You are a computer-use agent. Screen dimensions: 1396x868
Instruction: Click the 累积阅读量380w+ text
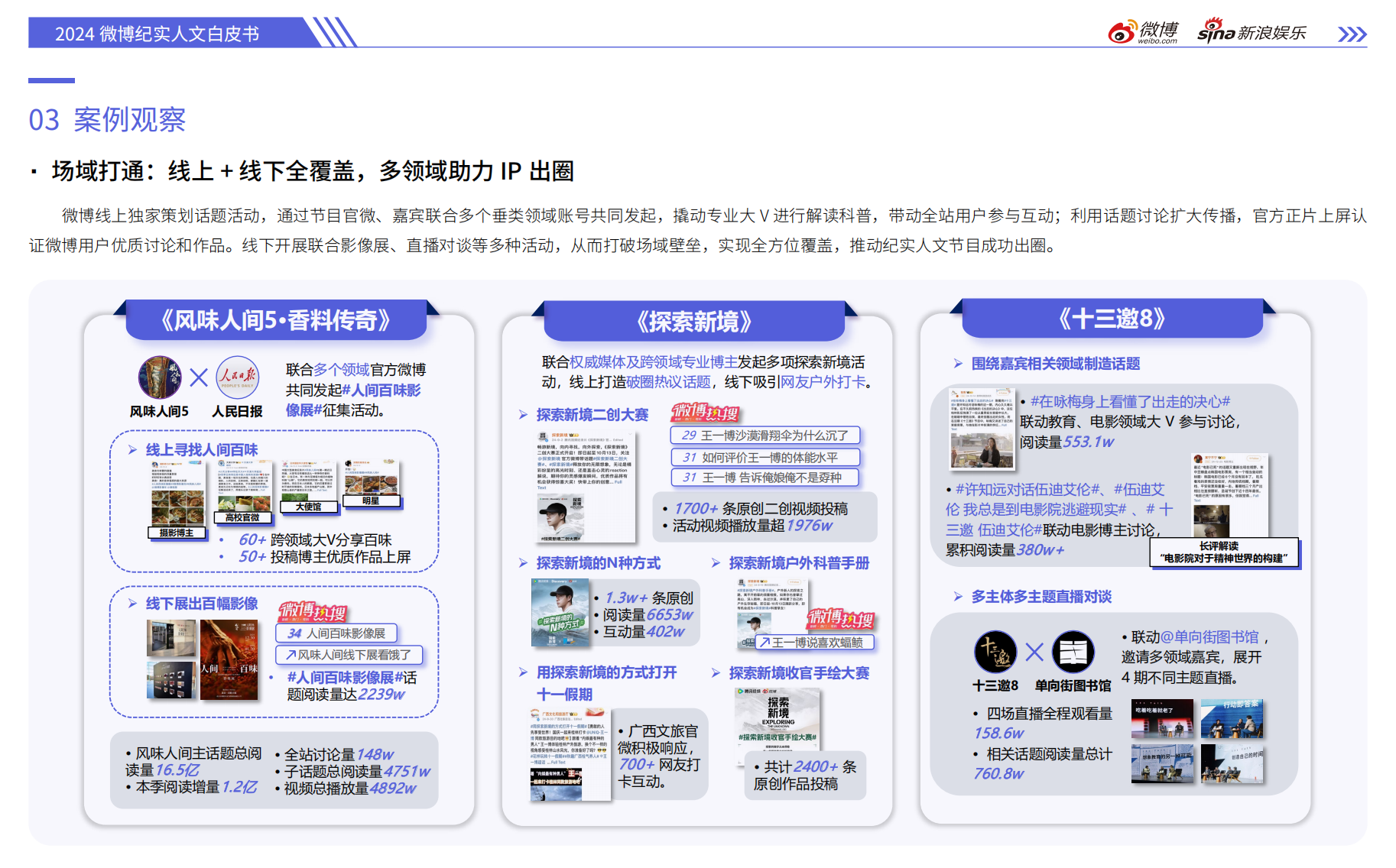coord(1005,549)
